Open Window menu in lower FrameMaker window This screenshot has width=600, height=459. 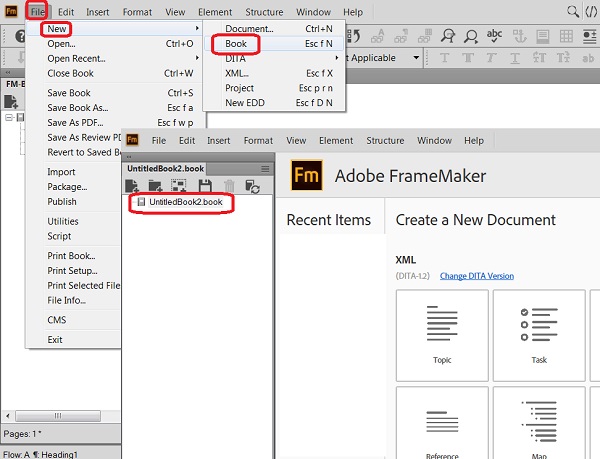coord(434,140)
